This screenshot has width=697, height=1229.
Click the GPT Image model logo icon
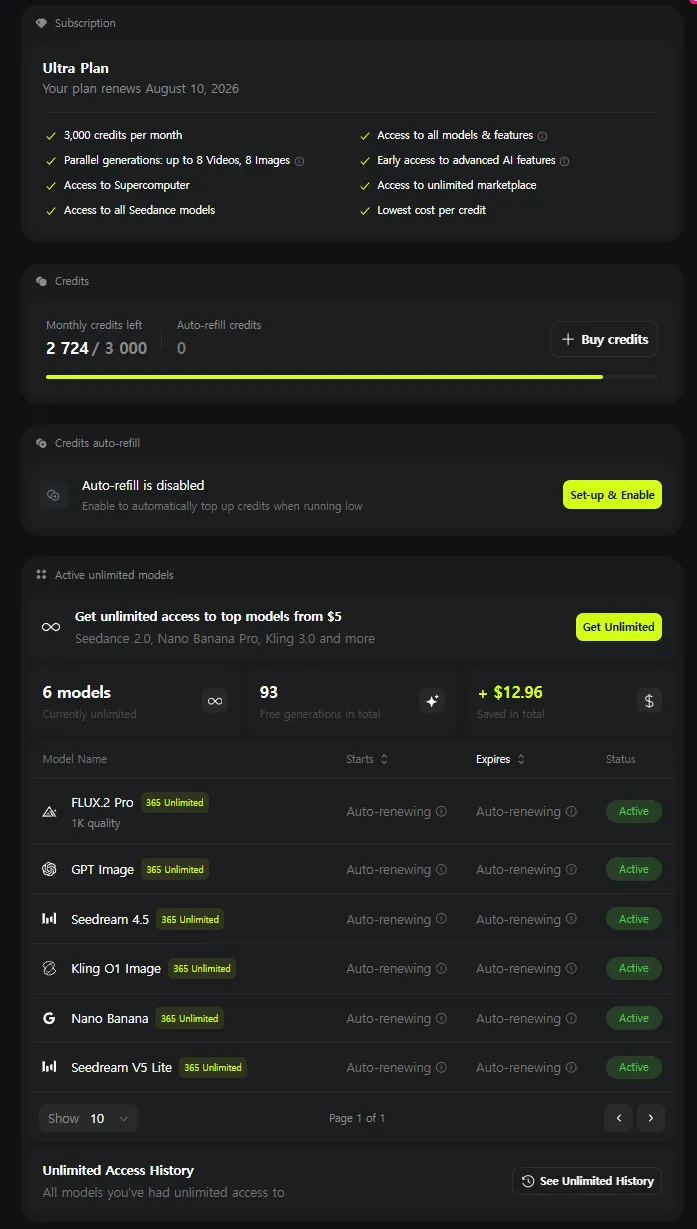coord(49,869)
